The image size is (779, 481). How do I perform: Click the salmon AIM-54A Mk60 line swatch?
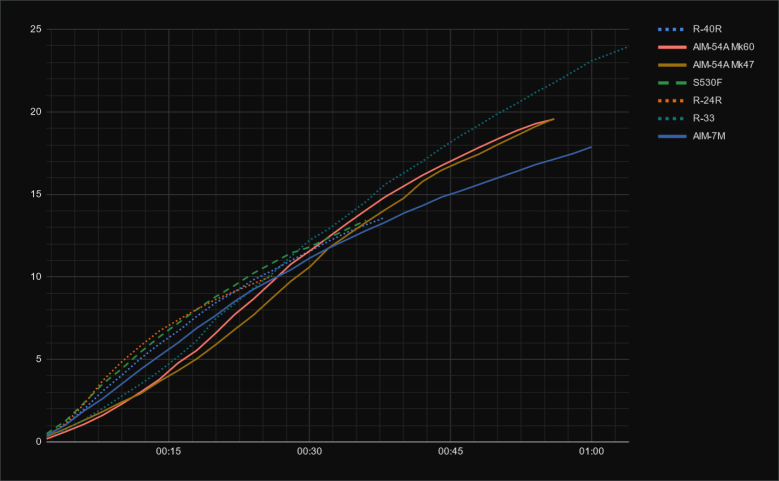(672, 46)
